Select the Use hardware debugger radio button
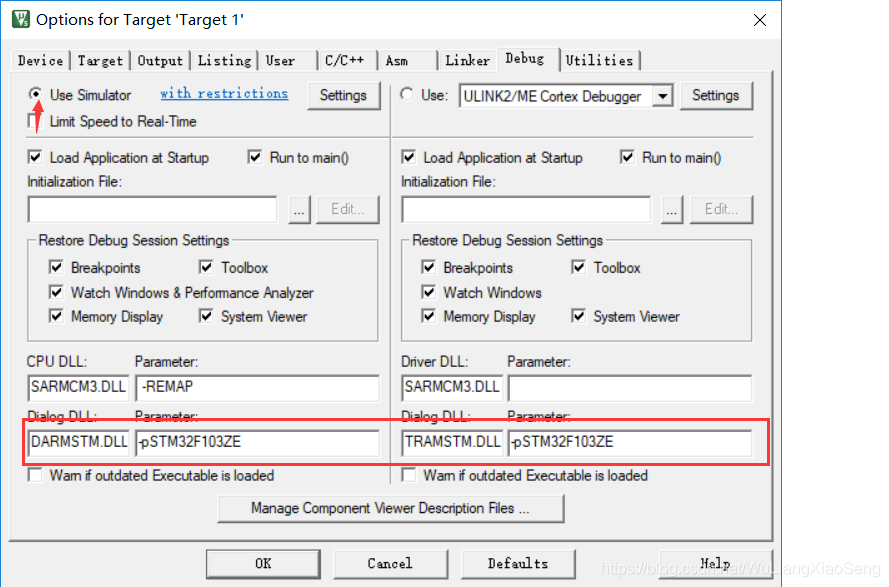This screenshot has width=889, height=587. click(x=407, y=94)
